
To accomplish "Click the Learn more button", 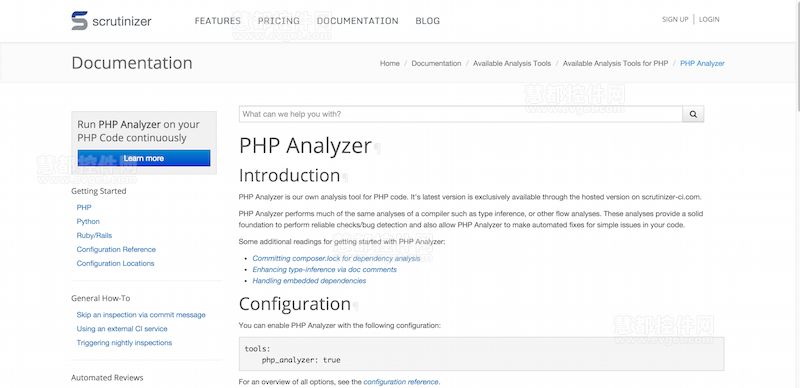I will (x=144, y=158).
